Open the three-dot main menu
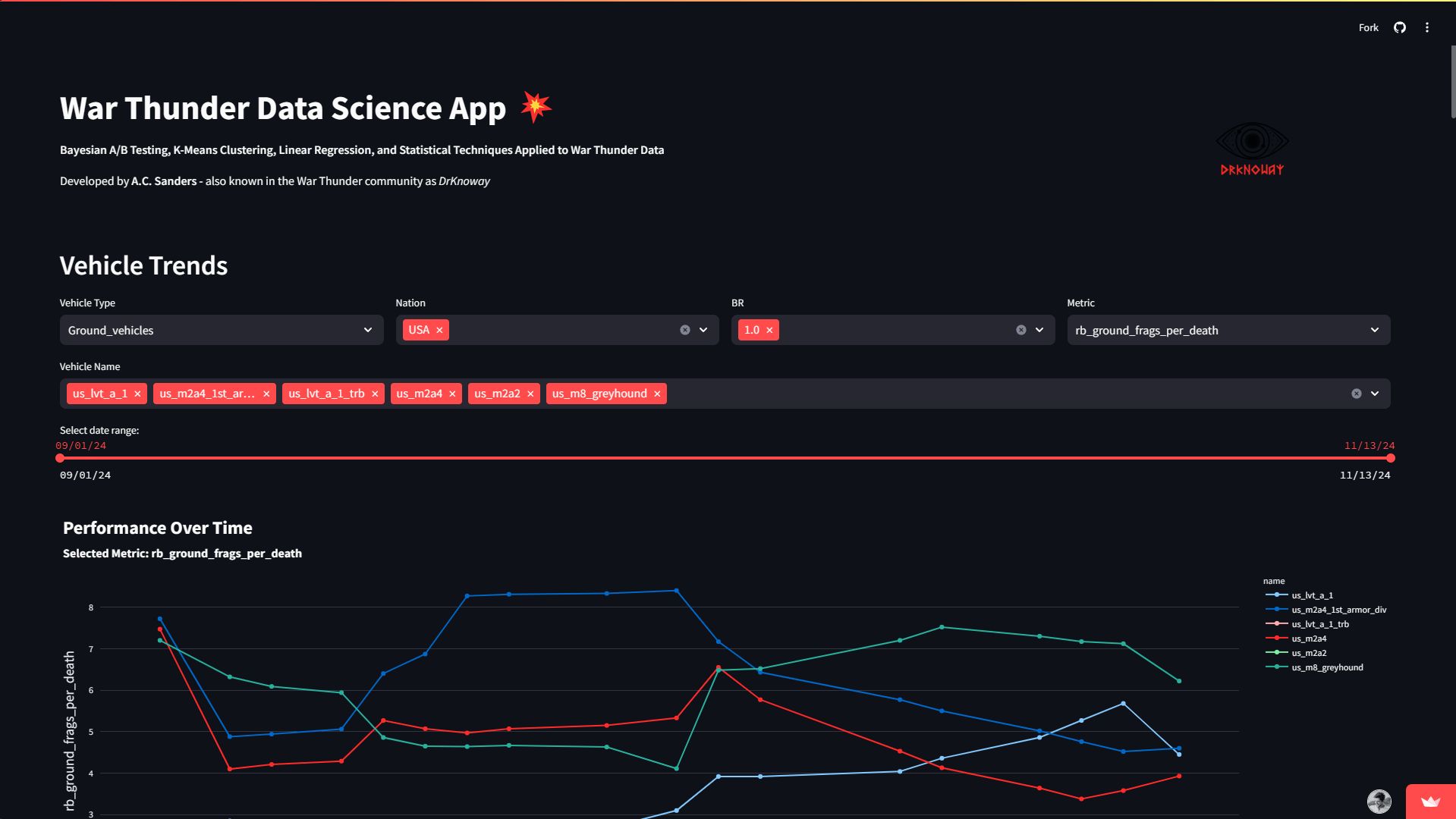The height and width of the screenshot is (819, 1456). tap(1426, 27)
